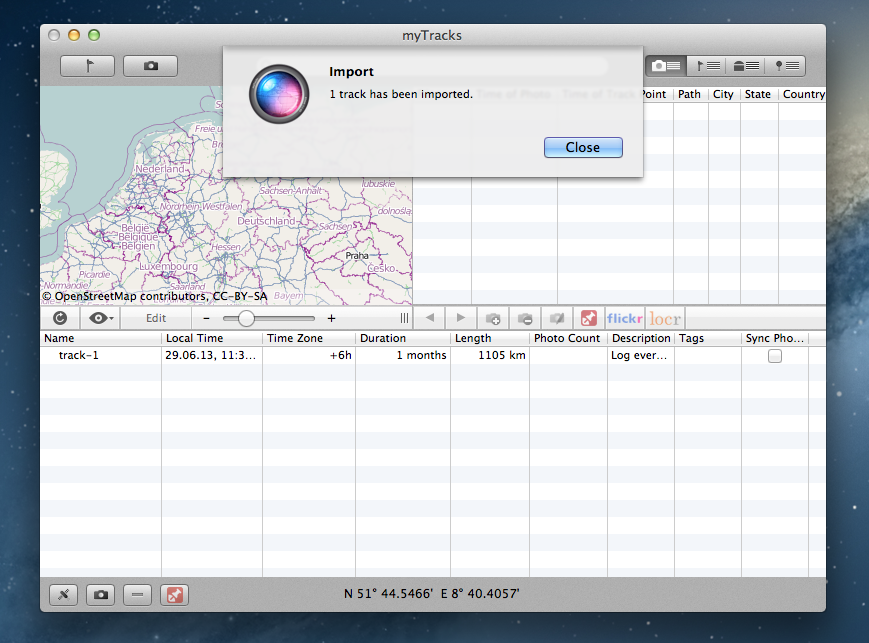Close the Import dialog
Viewport: 869px width, 643px height.
(x=583, y=147)
